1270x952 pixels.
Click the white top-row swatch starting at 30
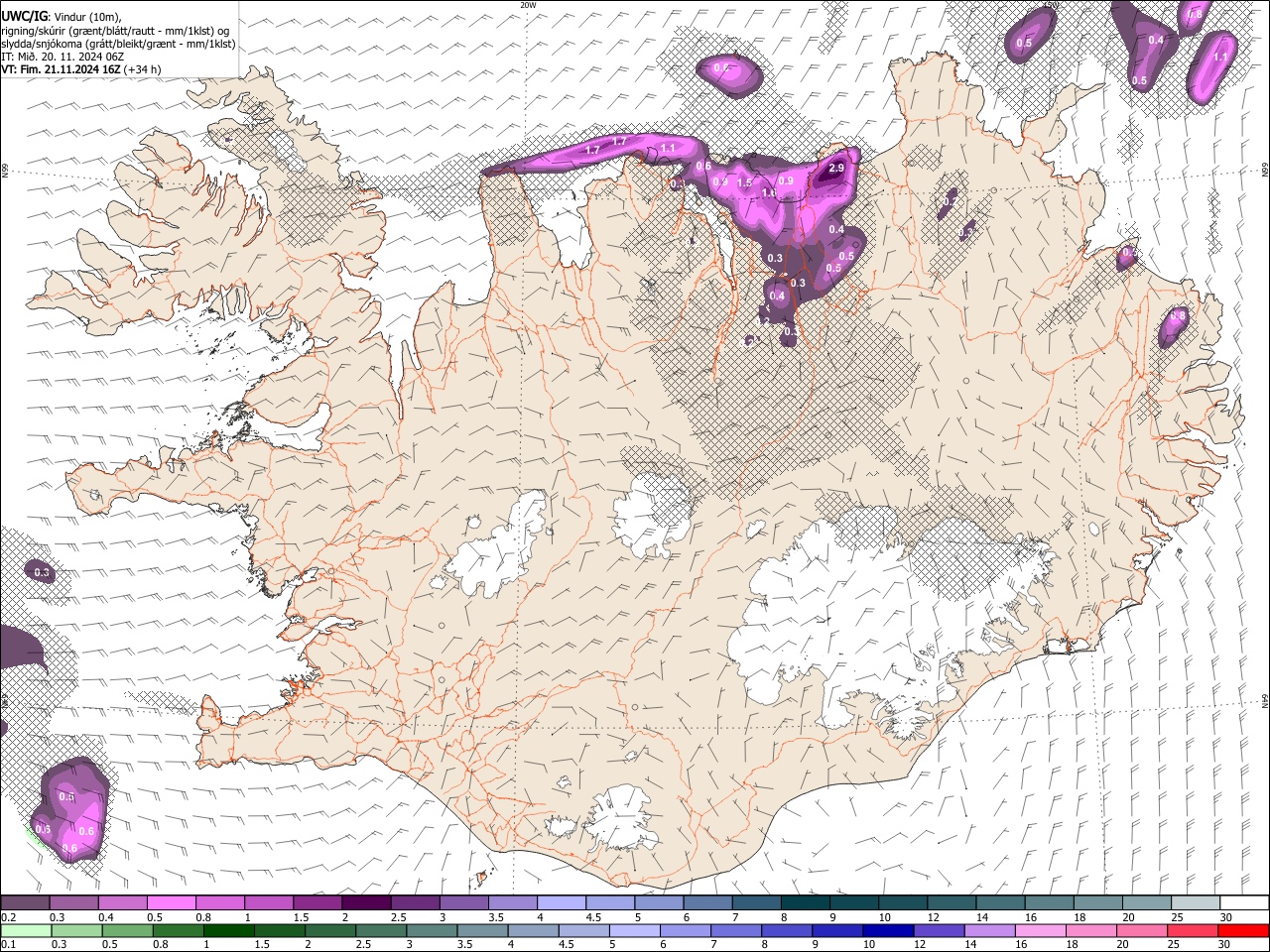1244,902
